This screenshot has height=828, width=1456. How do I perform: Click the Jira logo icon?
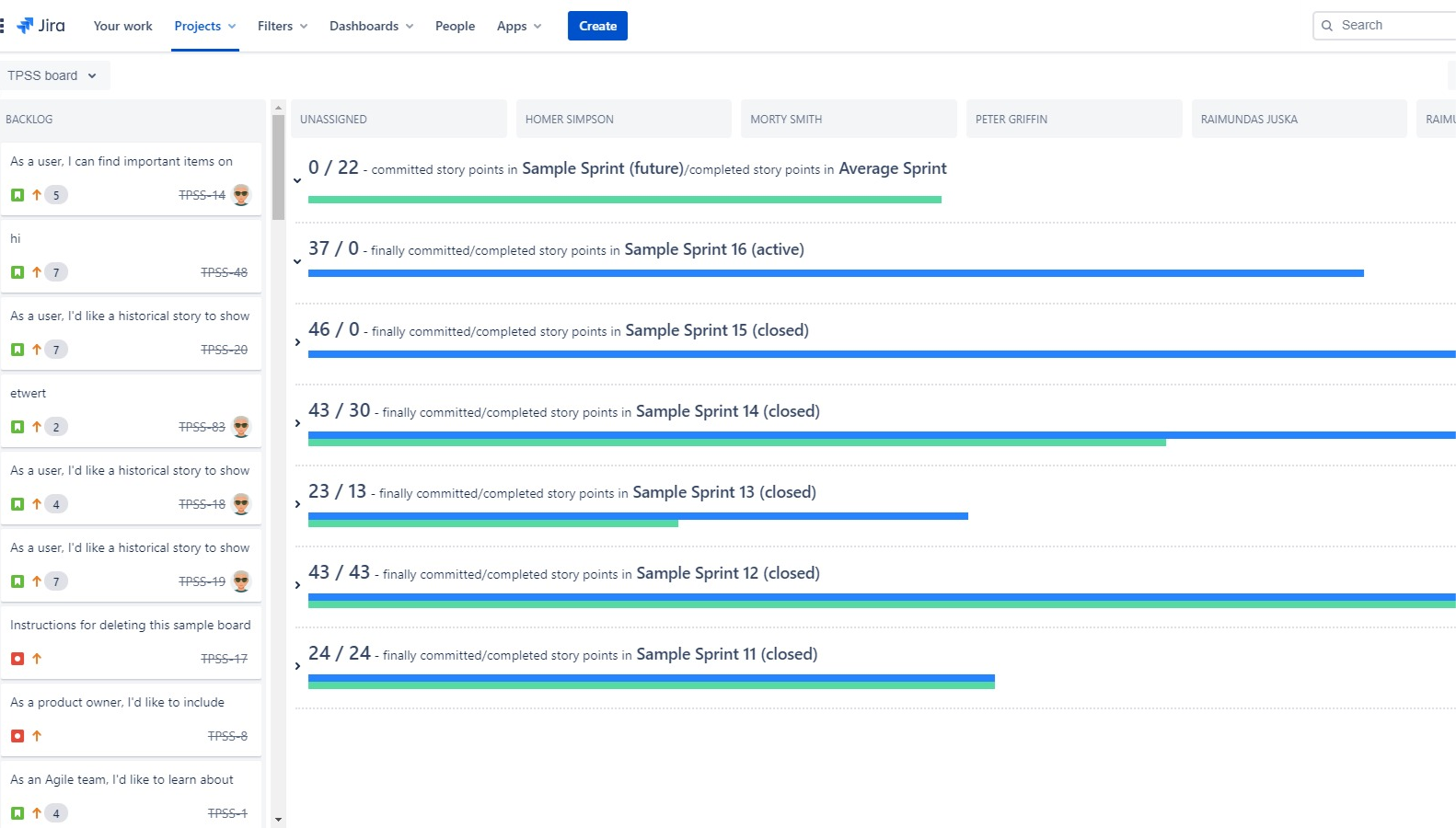(25, 26)
